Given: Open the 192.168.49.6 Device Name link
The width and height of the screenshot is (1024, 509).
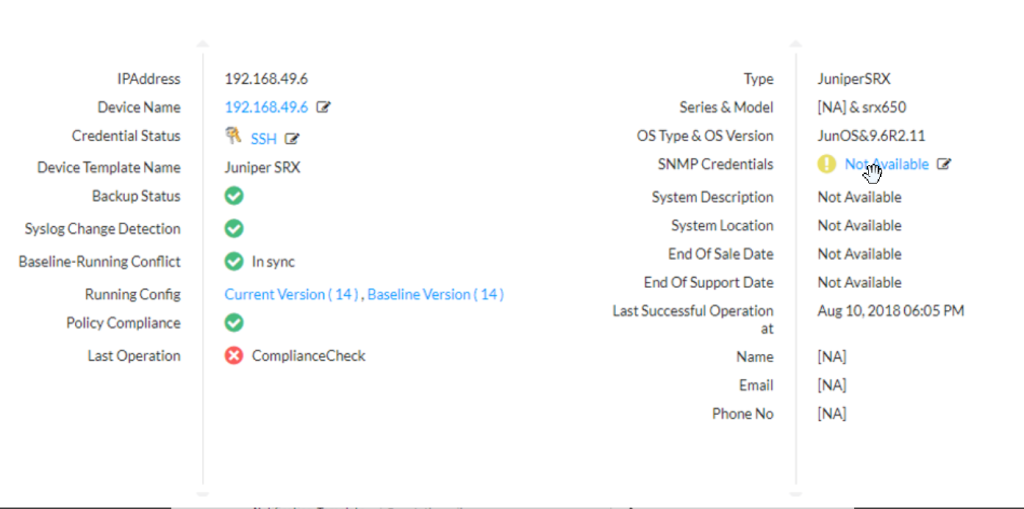Looking at the screenshot, I should point(266,108).
